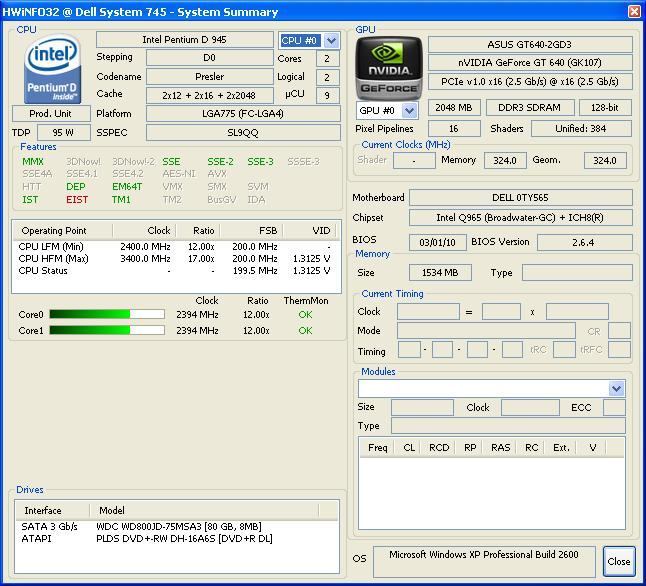Screen dimensions: 646x586
Task: Click the Platform LGA775 field
Action: (243, 114)
